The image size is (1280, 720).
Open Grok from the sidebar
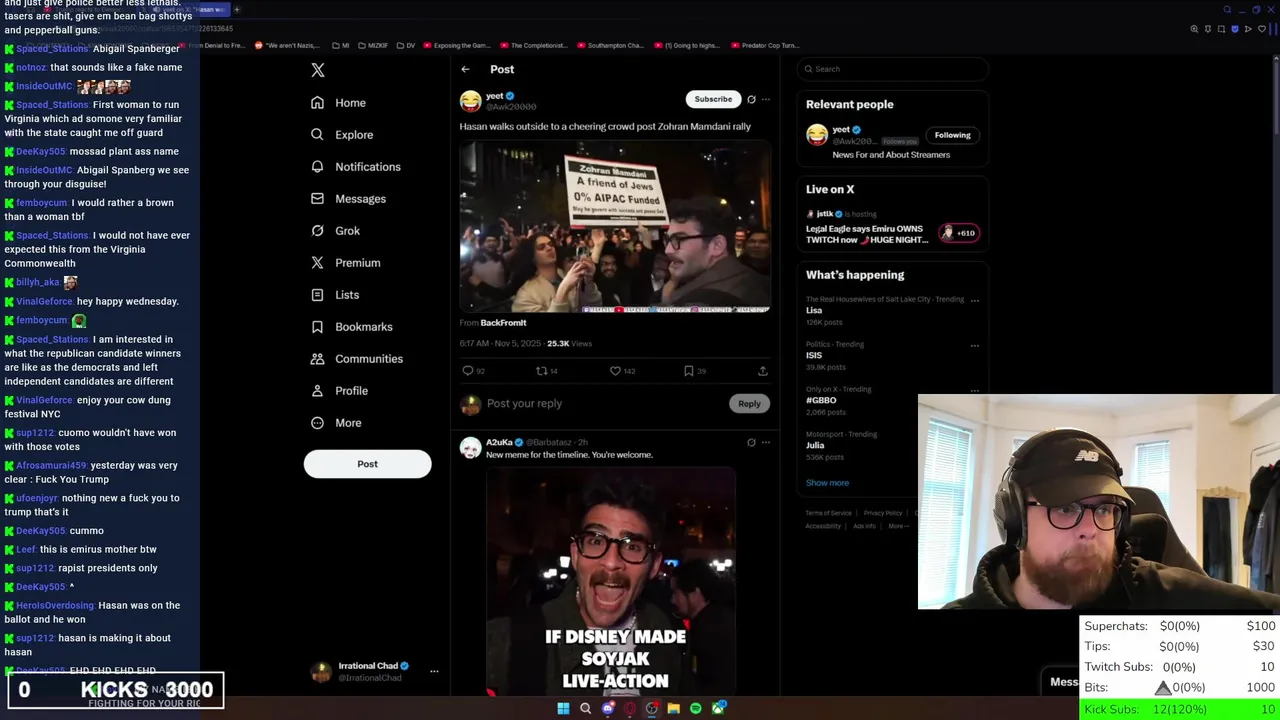coord(335,231)
